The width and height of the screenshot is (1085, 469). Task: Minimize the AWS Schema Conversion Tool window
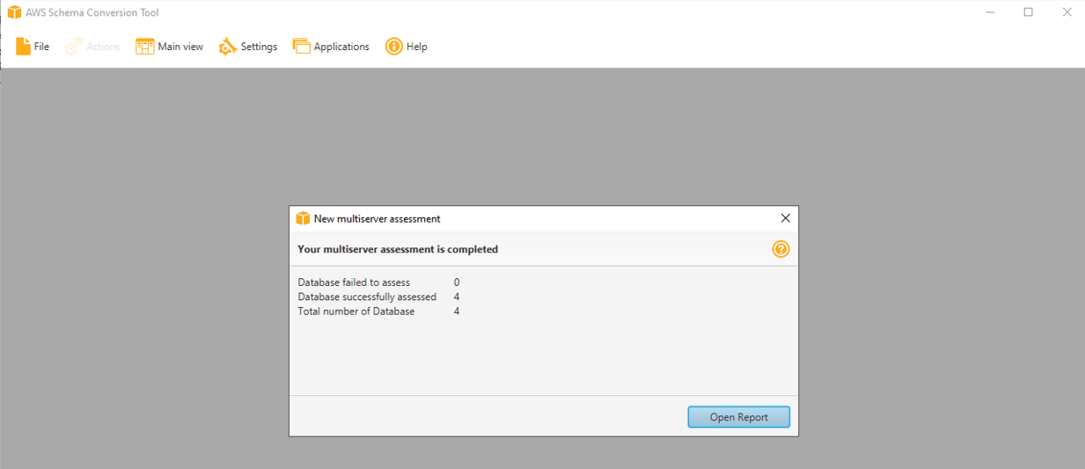991,12
